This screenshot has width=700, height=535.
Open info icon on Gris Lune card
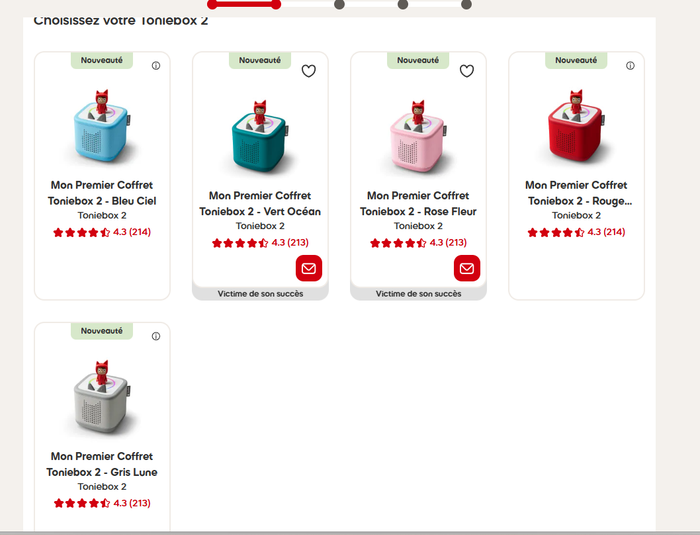tap(156, 336)
